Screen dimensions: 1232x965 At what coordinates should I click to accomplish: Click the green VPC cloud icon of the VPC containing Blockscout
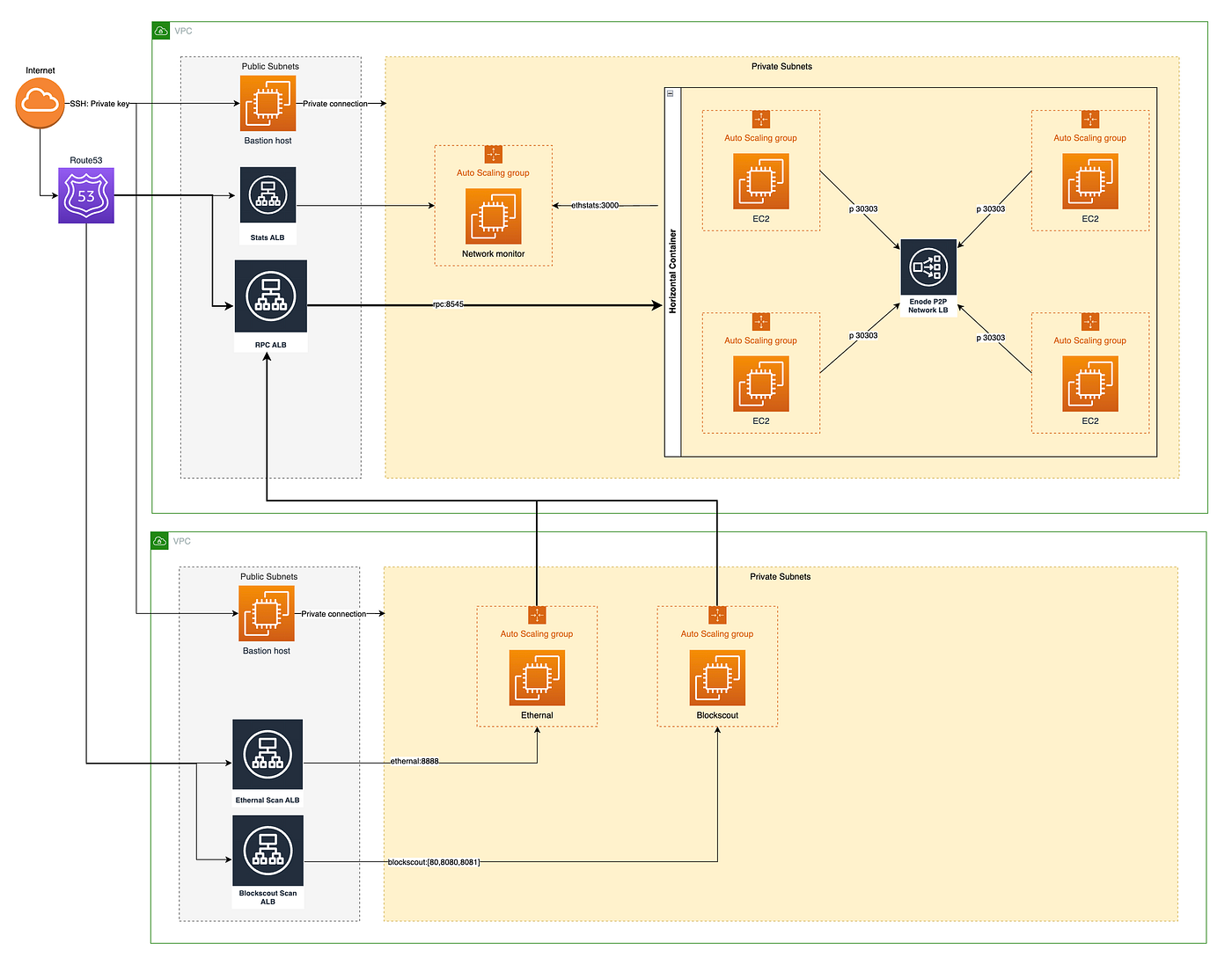pos(160,541)
